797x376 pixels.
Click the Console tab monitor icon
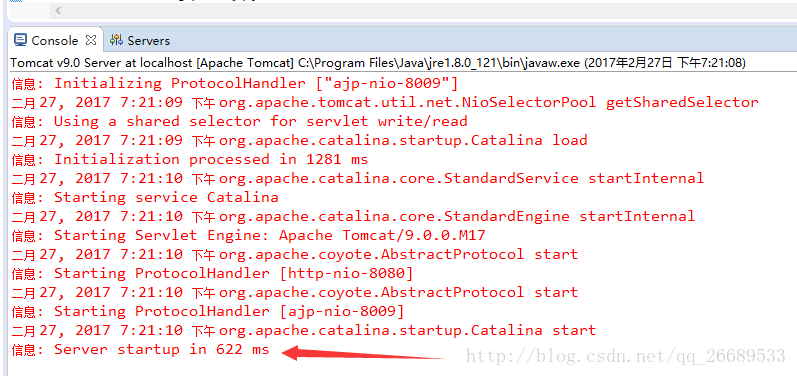click(x=20, y=40)
